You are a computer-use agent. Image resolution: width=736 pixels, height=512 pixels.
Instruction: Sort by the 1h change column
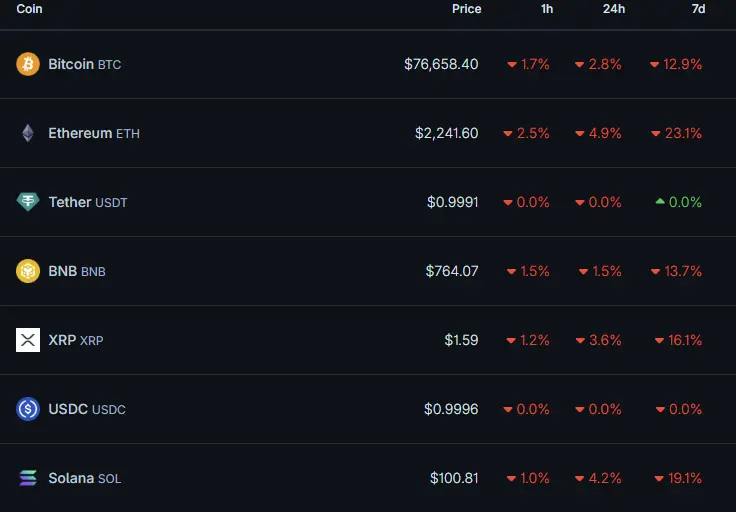547,9
